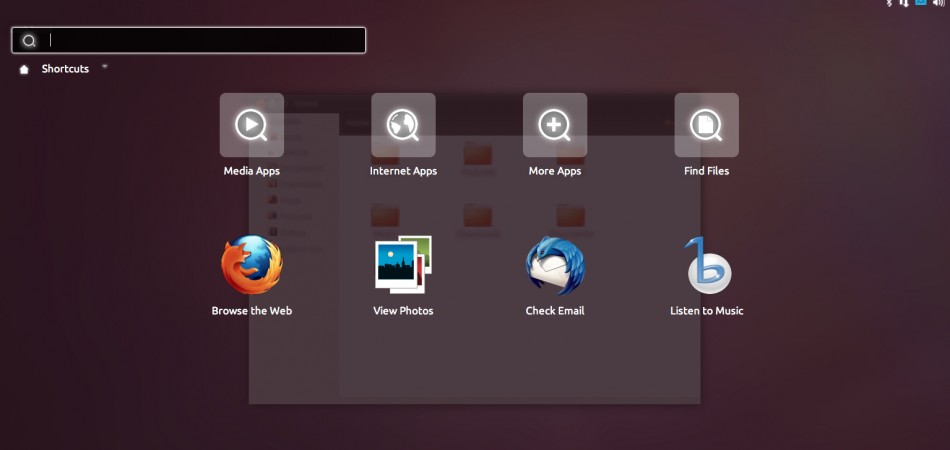The height and width of the screenshot is (450, 950).
Task: Open the Find Files document icon
Action: pyautogui.click(x=706, y=125)
